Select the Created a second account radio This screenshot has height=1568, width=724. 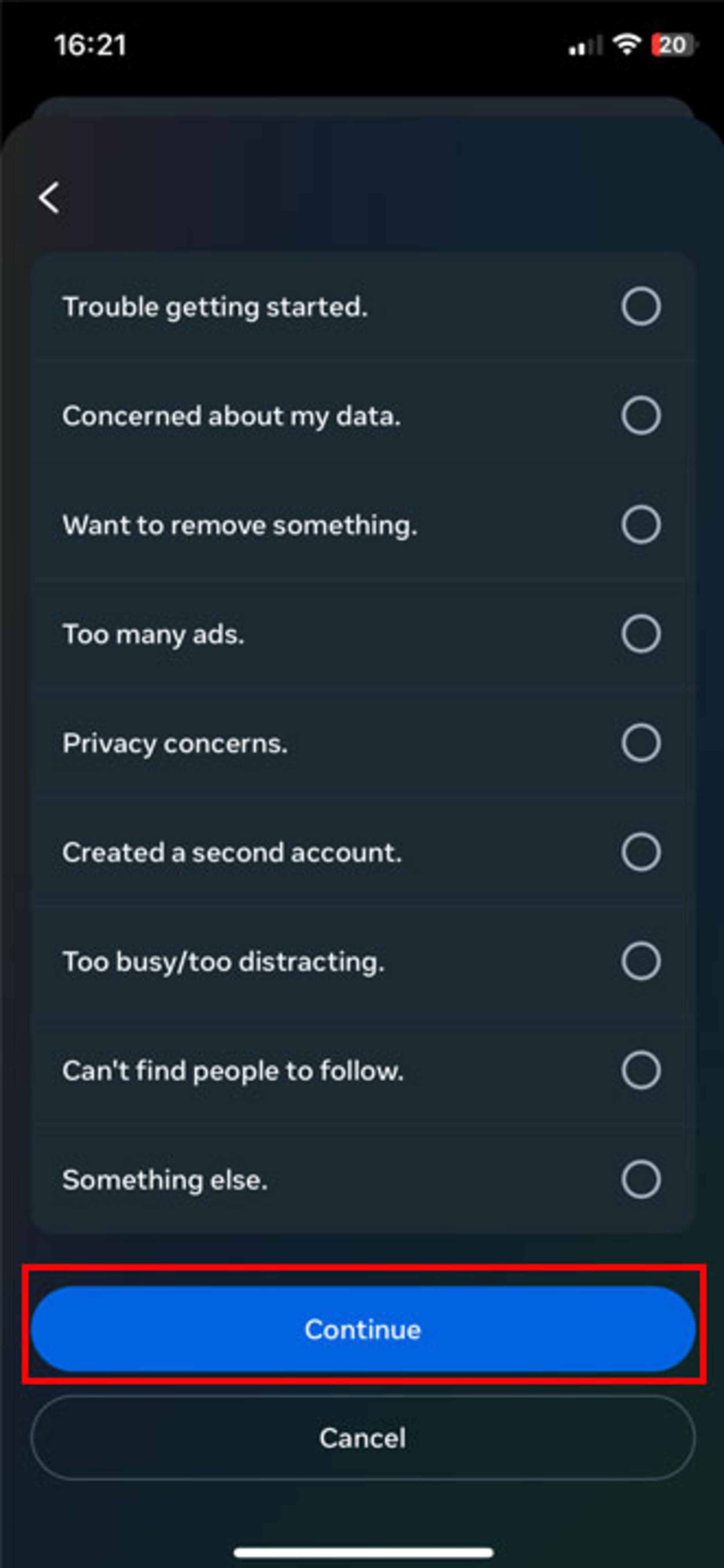click(x=641, y=852)
